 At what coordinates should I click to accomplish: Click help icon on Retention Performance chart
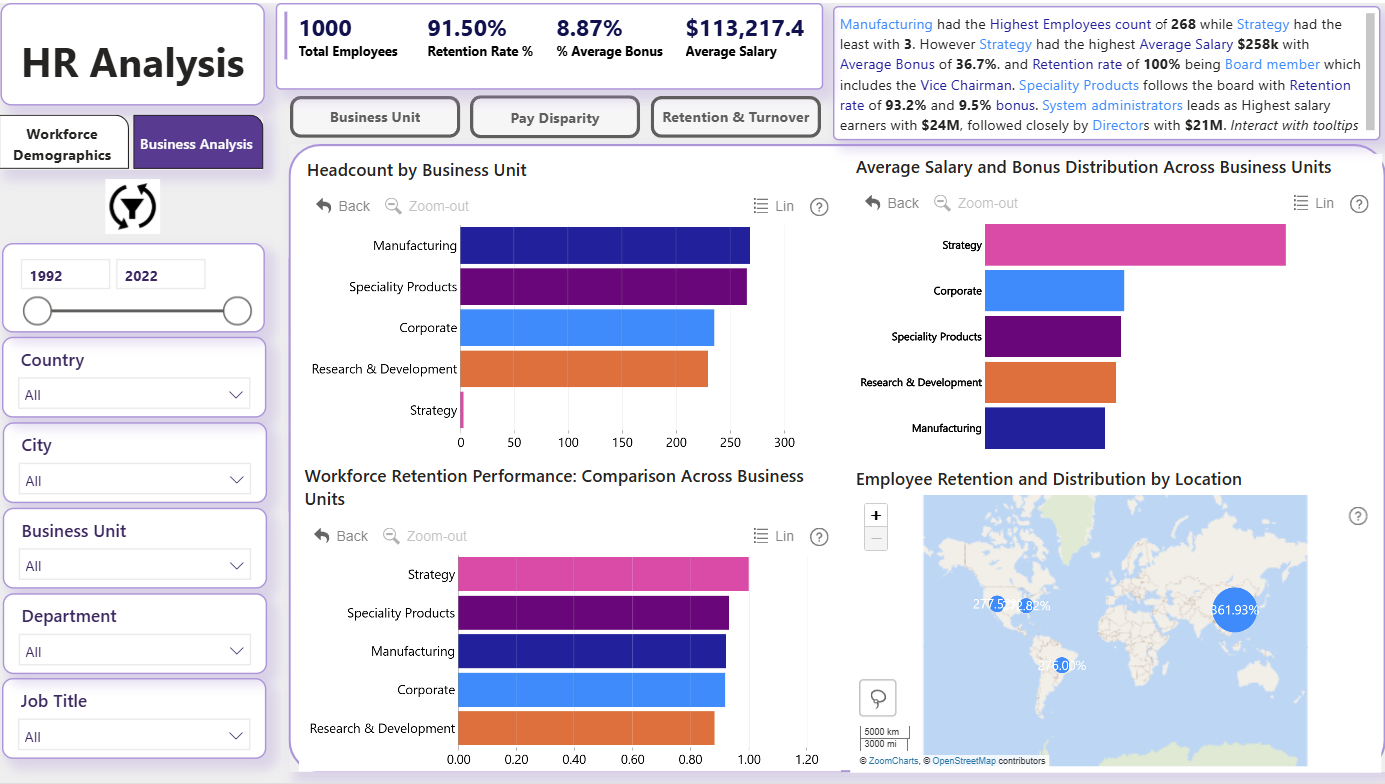819,537
